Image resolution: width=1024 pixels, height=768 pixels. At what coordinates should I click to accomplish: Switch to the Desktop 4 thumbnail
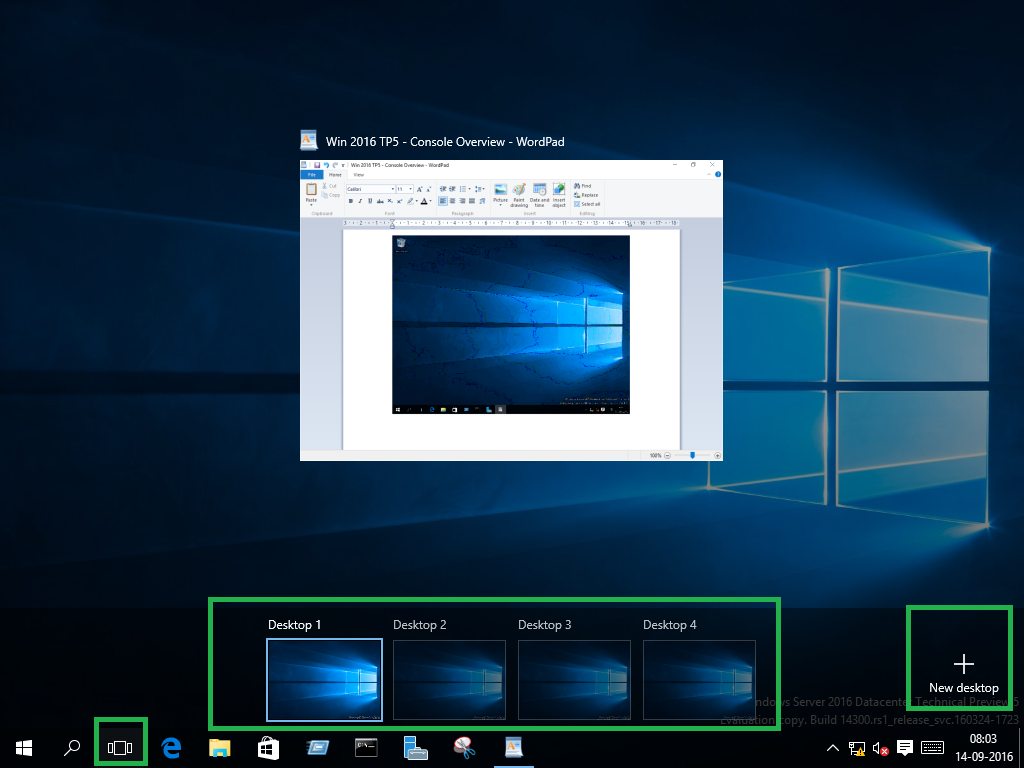[x=699, y=680]
